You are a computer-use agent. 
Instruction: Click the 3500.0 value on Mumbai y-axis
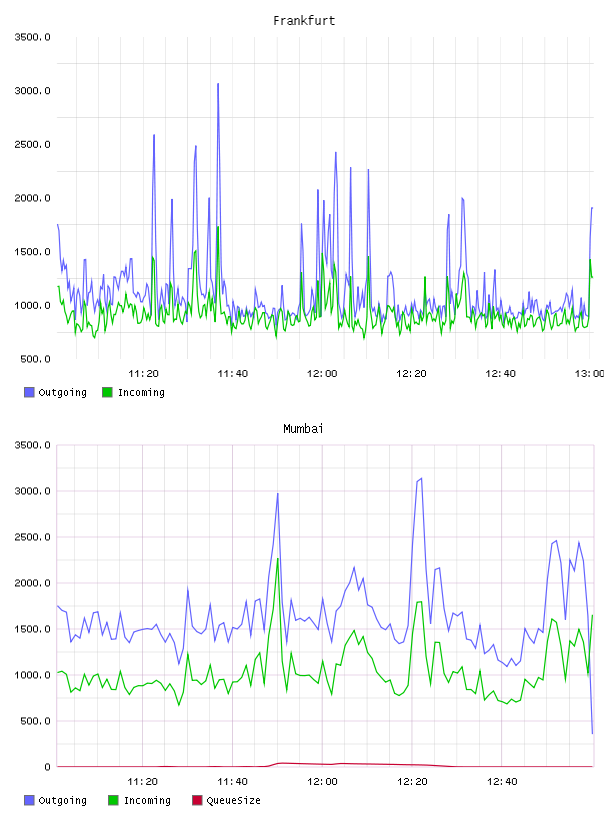(x=32, y=445)
